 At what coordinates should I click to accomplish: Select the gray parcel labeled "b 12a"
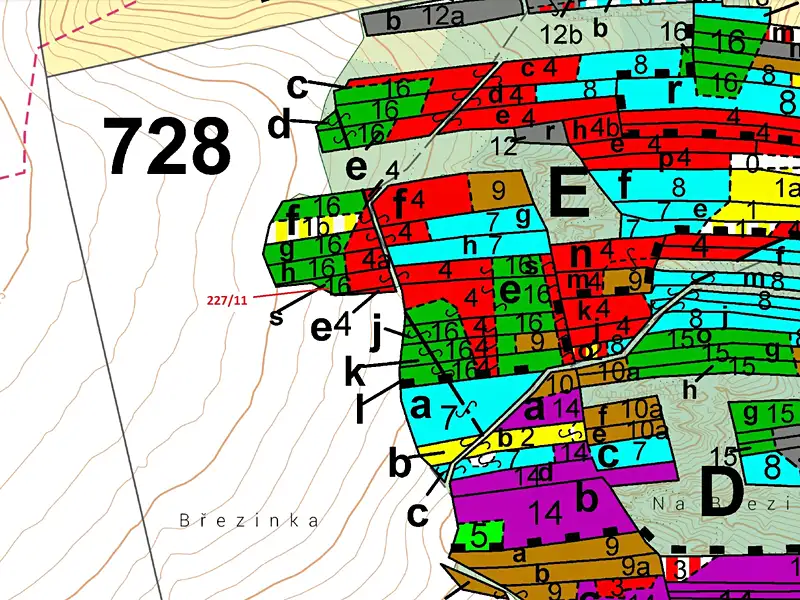pyautogui.click(x=443, y=19)
